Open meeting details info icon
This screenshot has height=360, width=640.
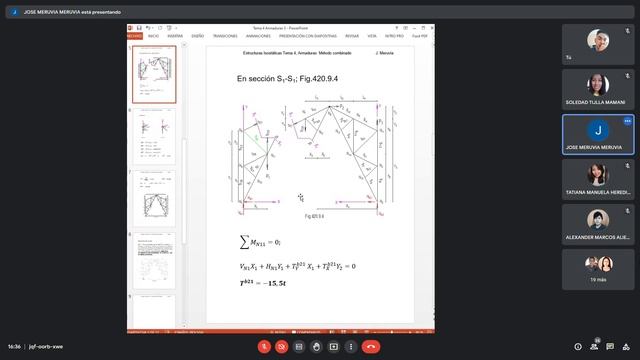(578, 347)
